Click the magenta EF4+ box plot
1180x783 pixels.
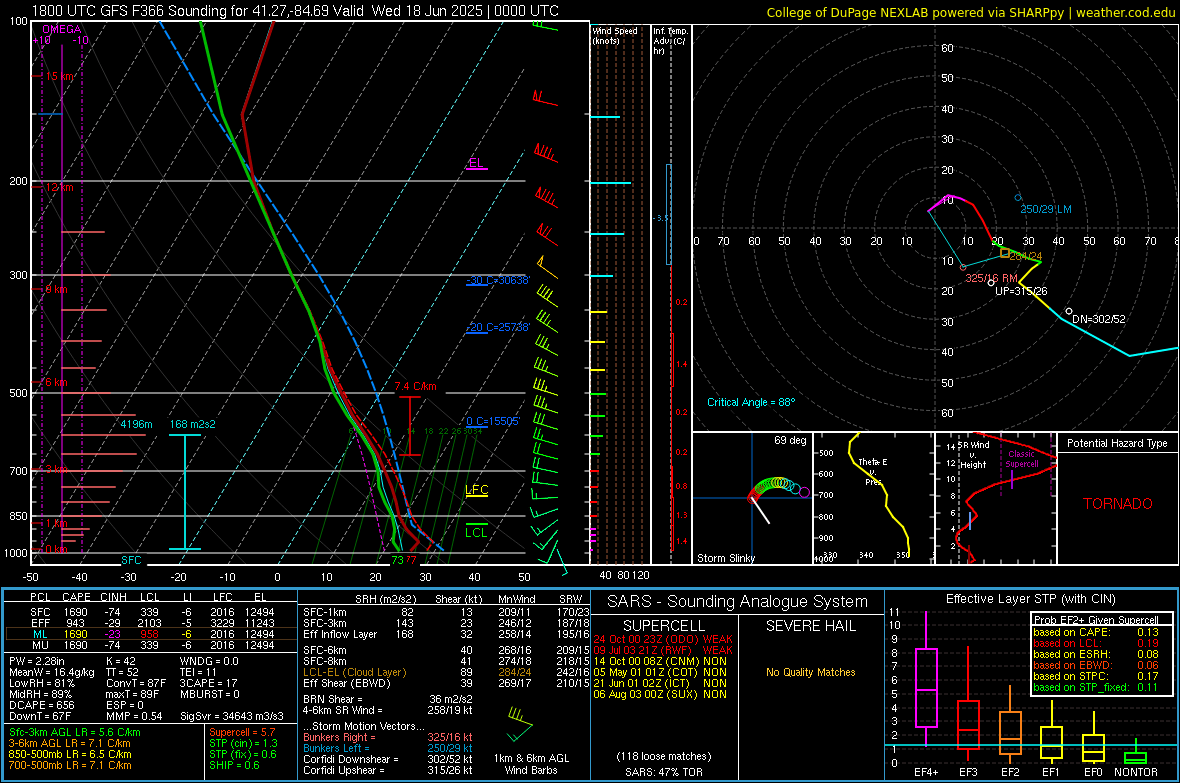click(926, 681)
